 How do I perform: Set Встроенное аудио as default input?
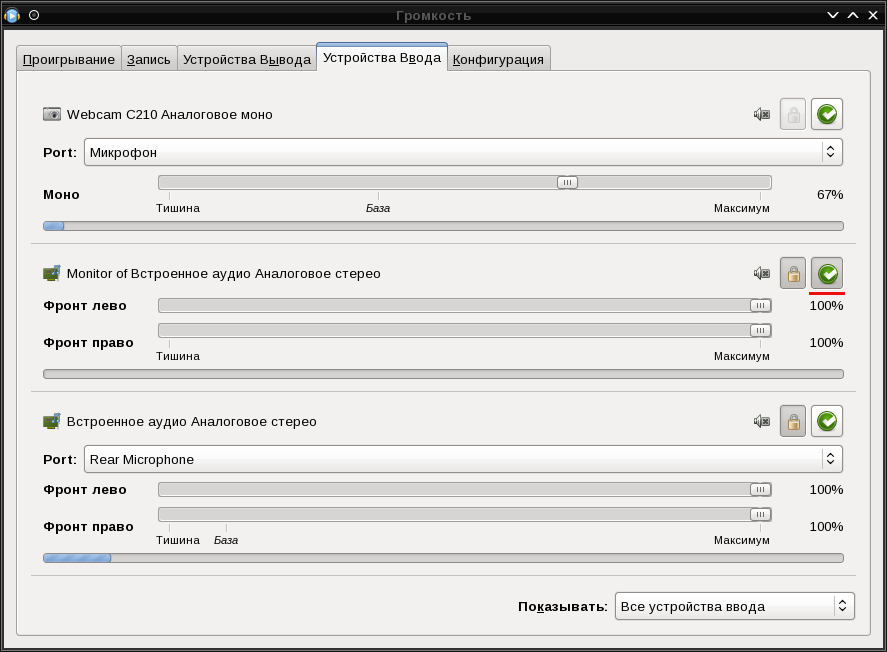[x=827, y=422]
